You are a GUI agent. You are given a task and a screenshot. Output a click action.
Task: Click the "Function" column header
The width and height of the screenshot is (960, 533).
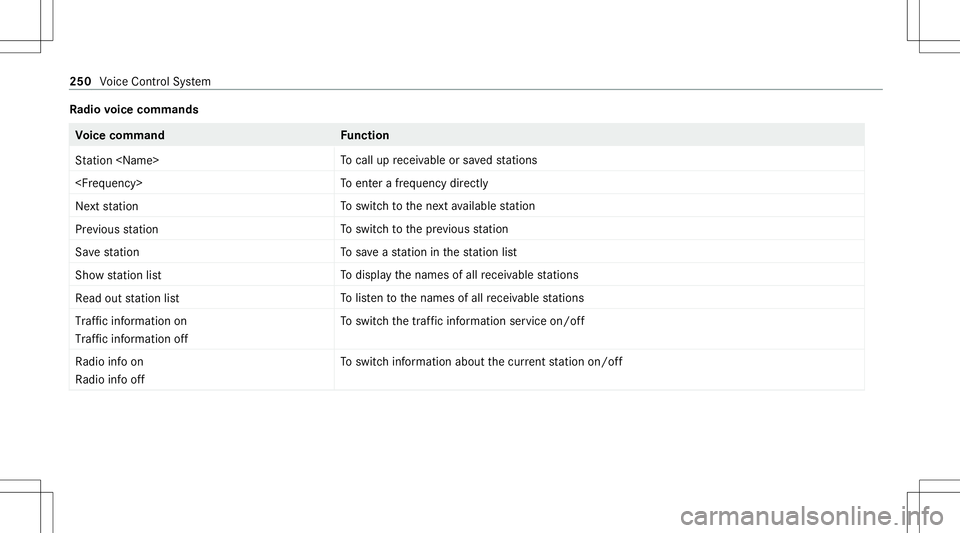pyautogui.click(x=365, y=135)
